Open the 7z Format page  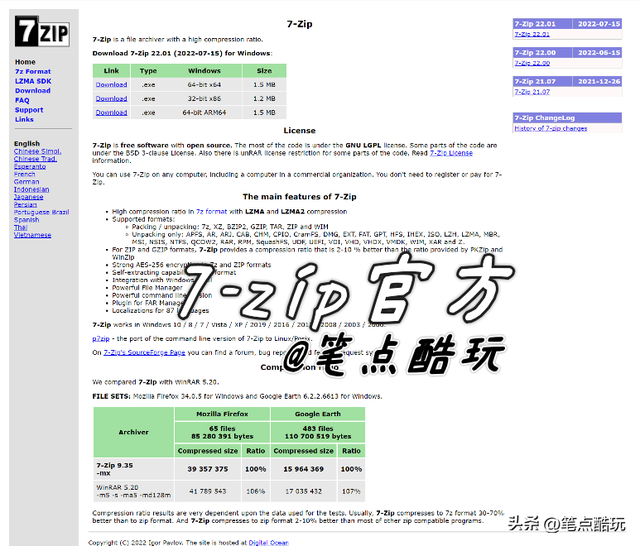[x=33, y=71]
